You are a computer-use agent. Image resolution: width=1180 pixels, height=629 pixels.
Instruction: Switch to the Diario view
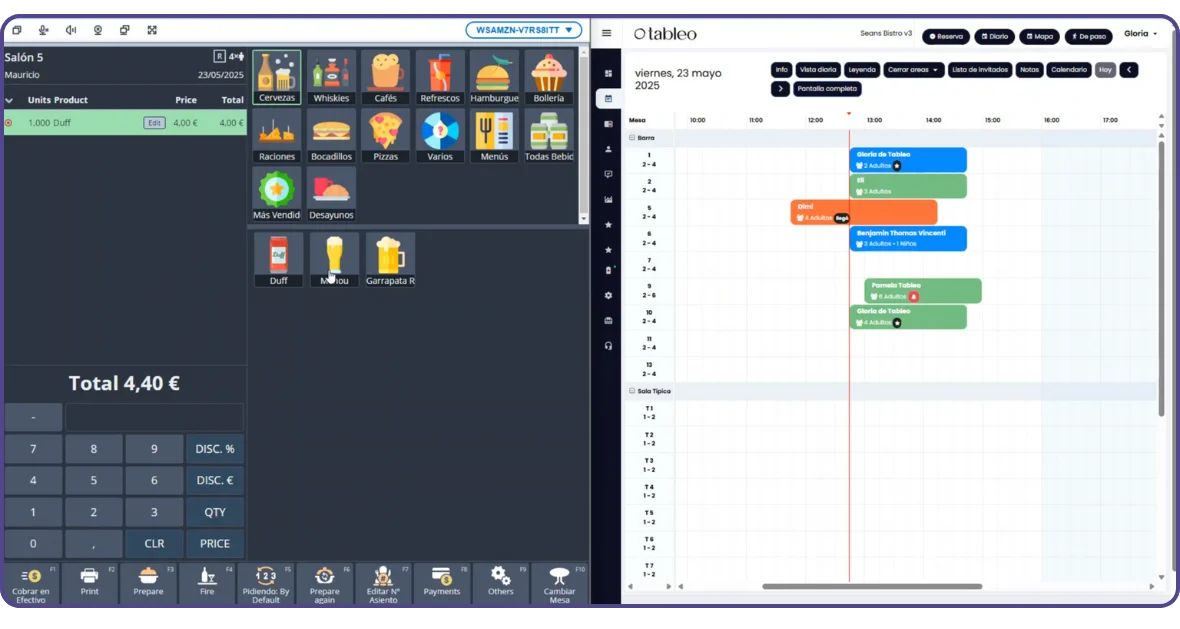coord(995,36)
